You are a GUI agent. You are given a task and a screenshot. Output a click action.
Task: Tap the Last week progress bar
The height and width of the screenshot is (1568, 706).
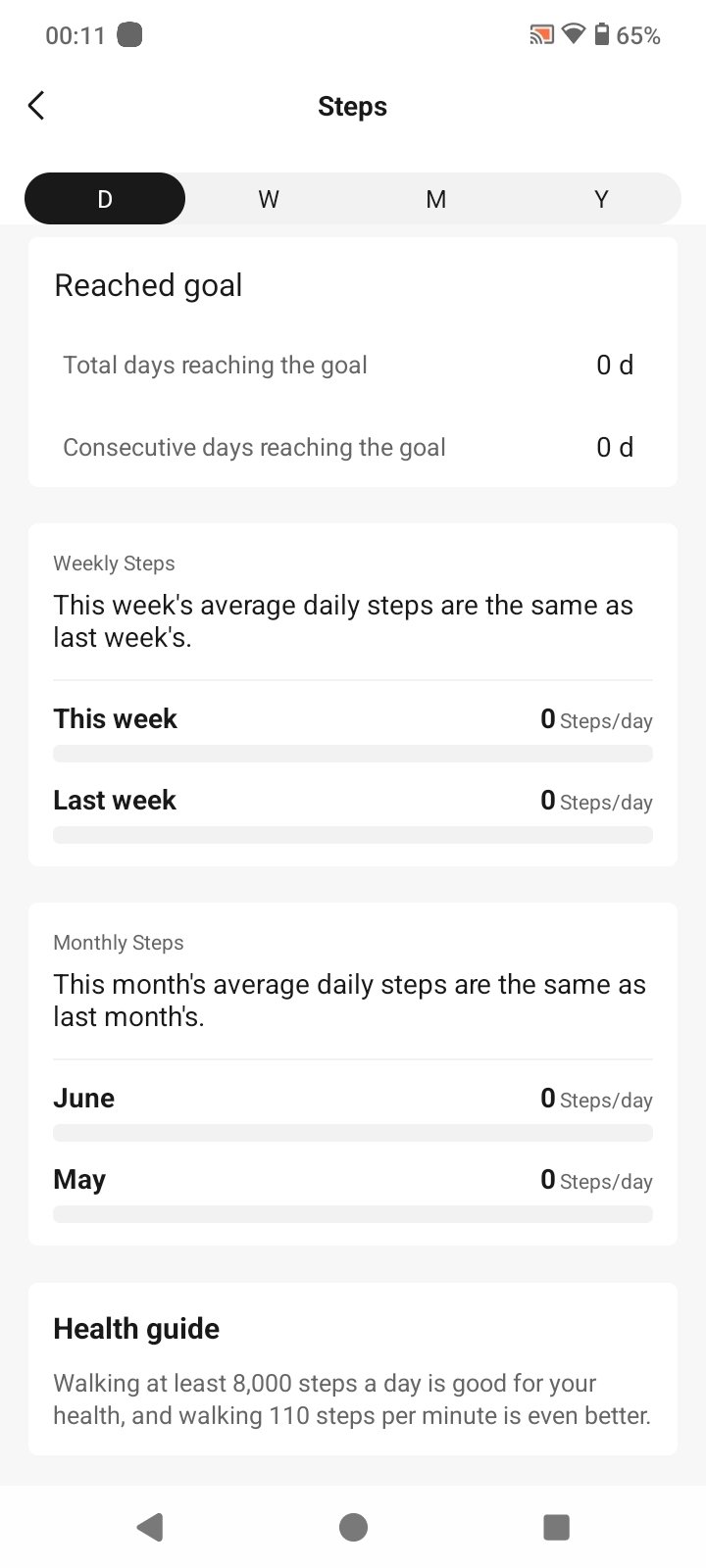click(x=353, y=835)
